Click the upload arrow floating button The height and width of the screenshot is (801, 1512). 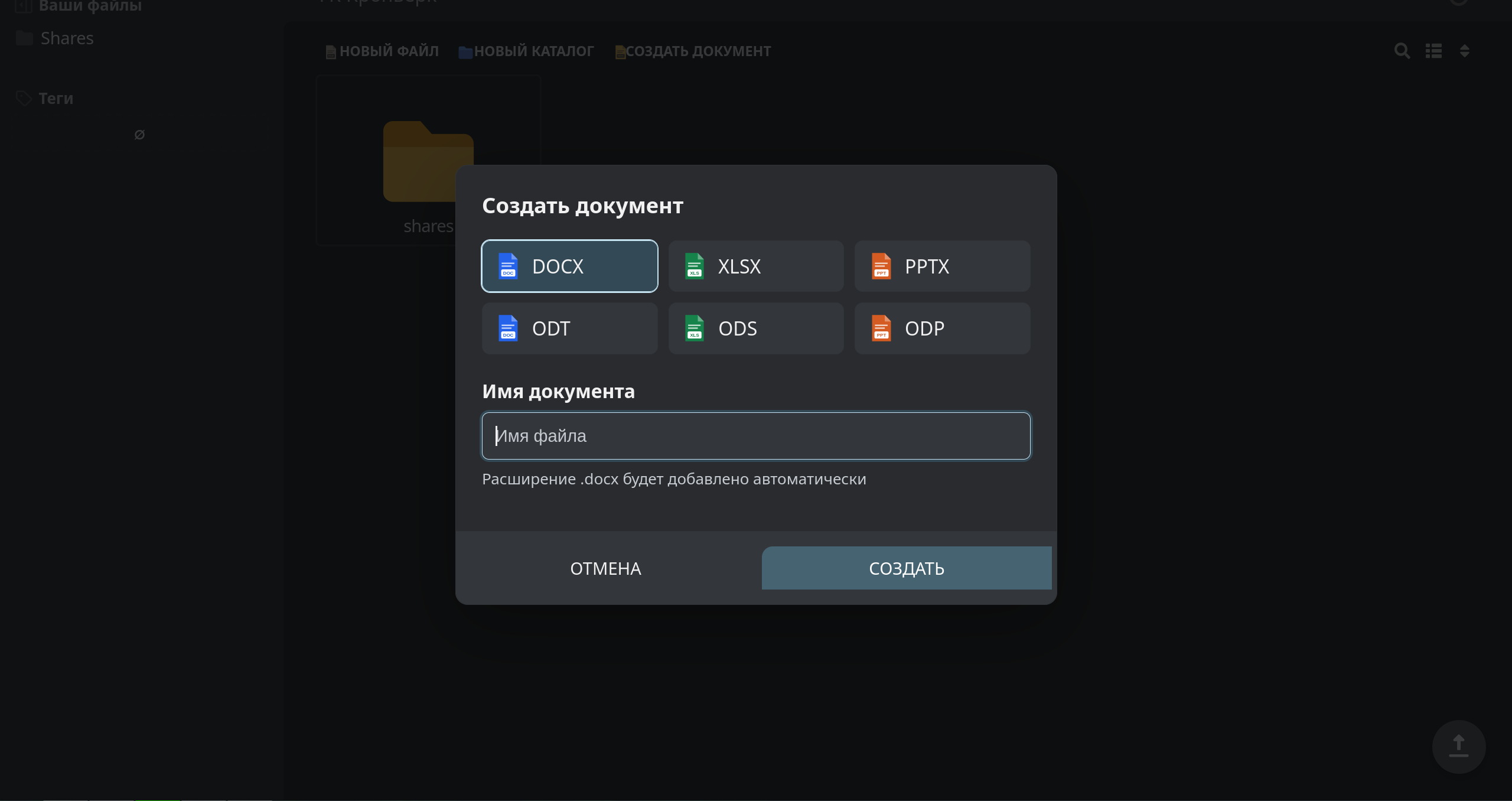click(1459, 747)
